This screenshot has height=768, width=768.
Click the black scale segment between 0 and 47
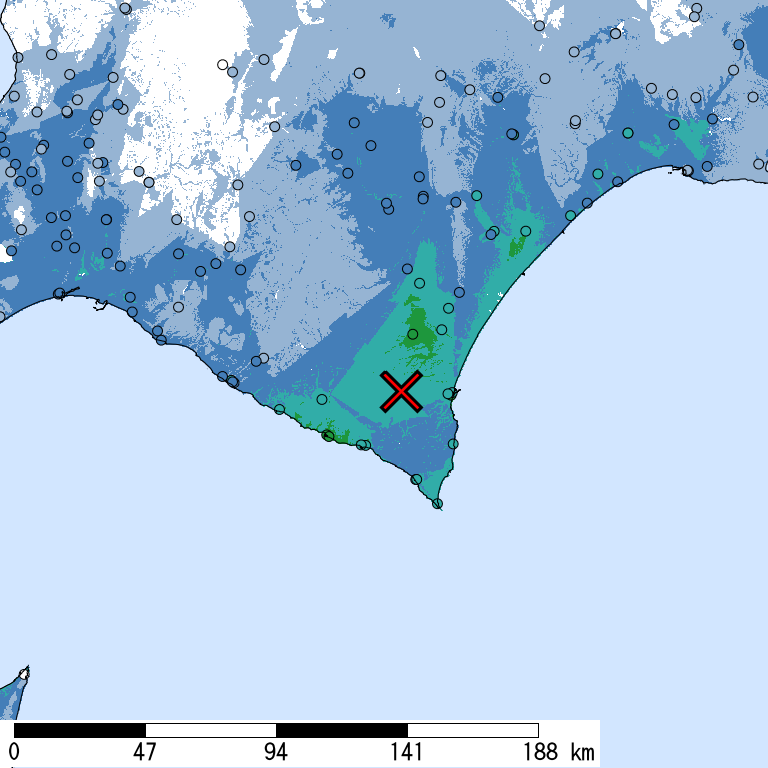(x=80, y=730)
